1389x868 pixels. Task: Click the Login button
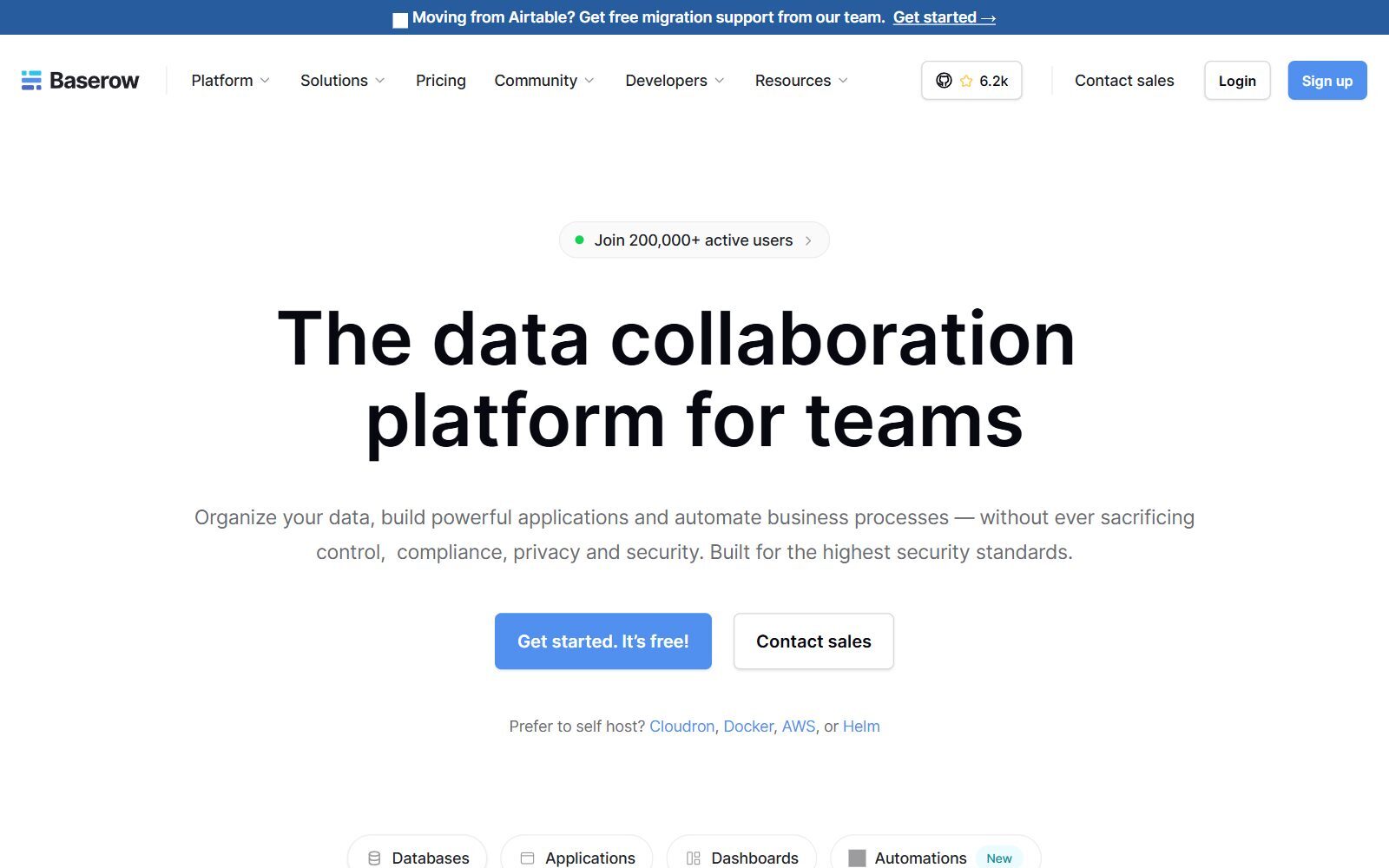pyautogui.click(x=1237, y=81)
